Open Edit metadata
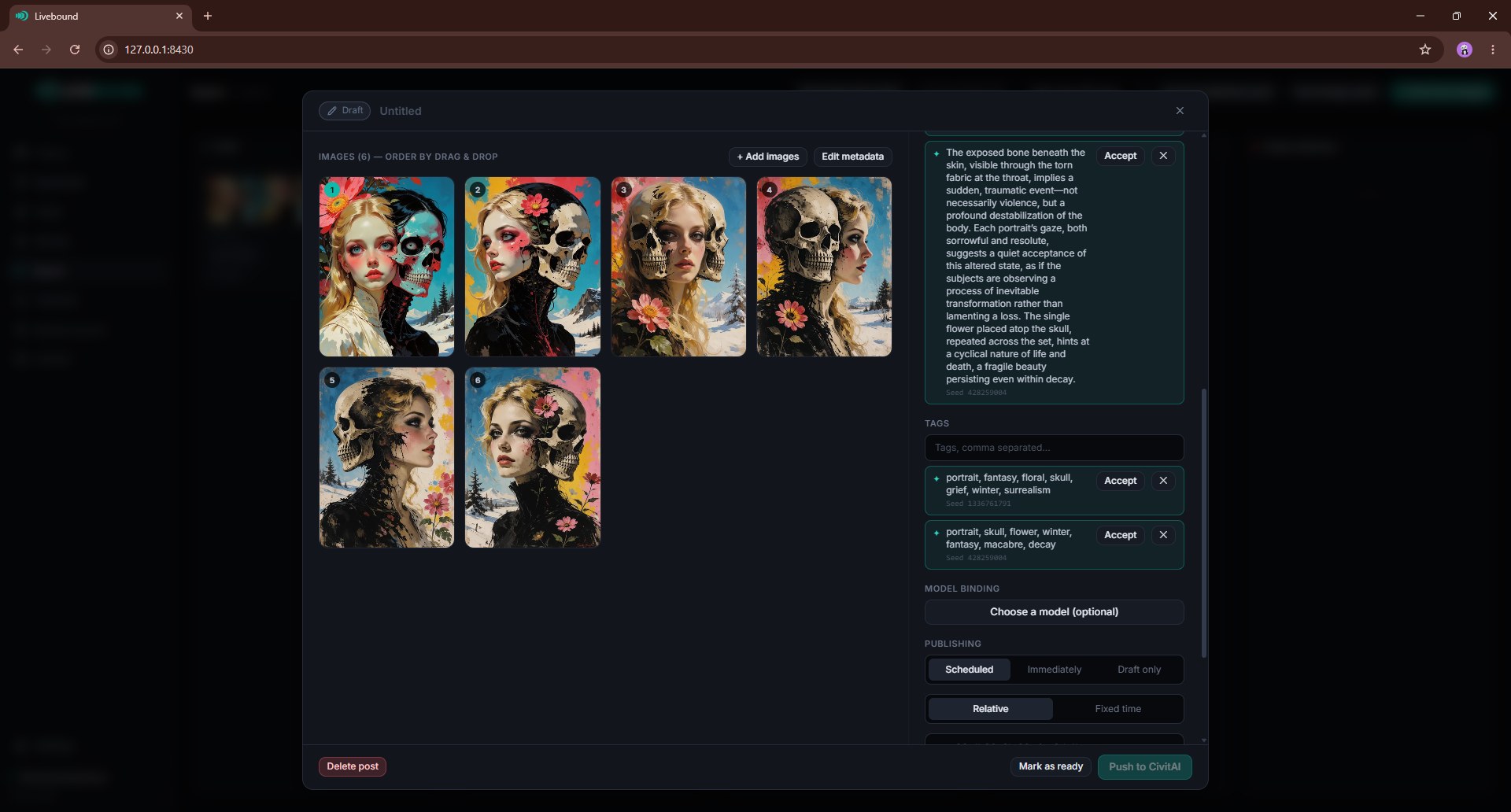 point(852,157)
